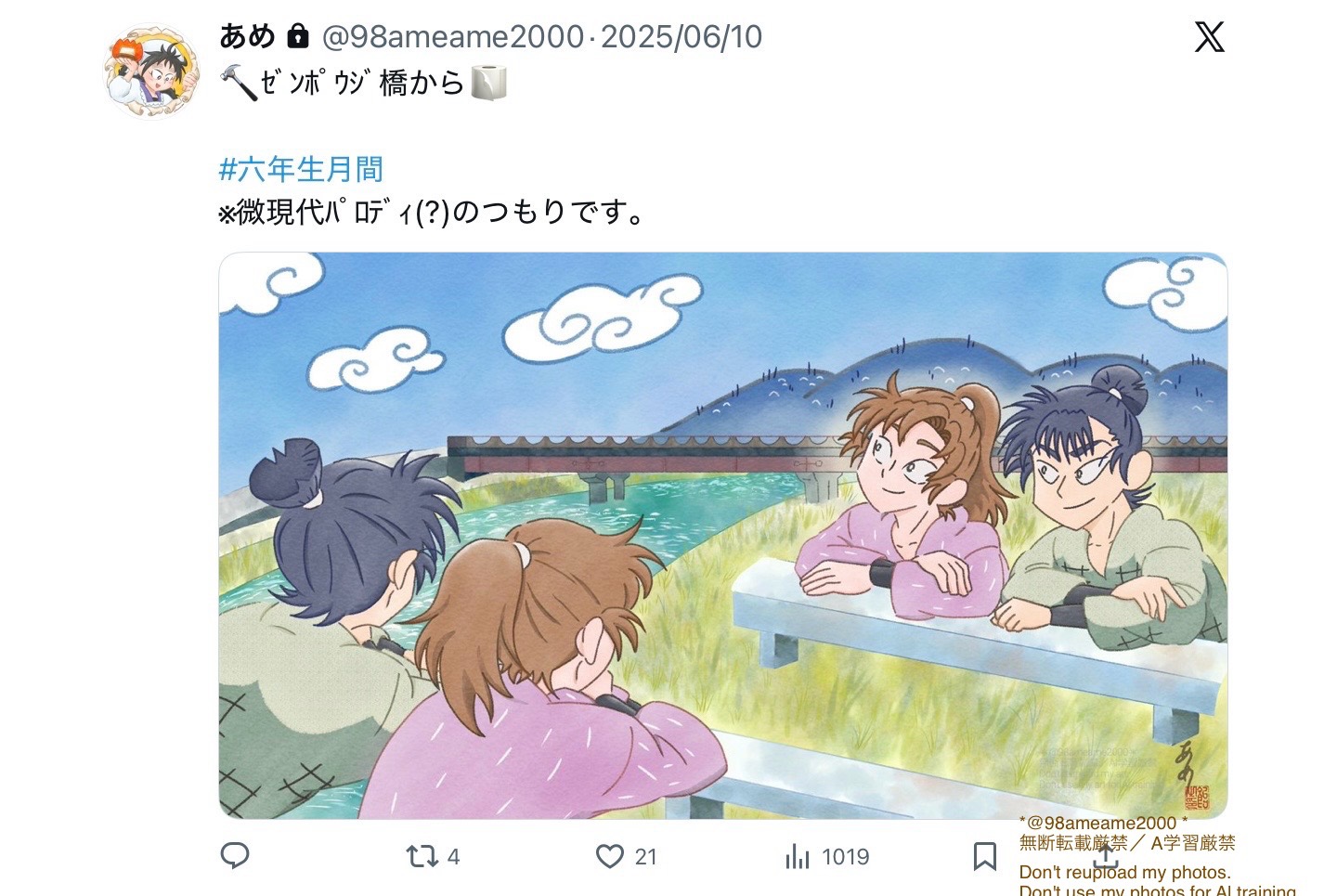Click the view count 1019
Screen dimensions: 1337x896
tap(845, 857)
